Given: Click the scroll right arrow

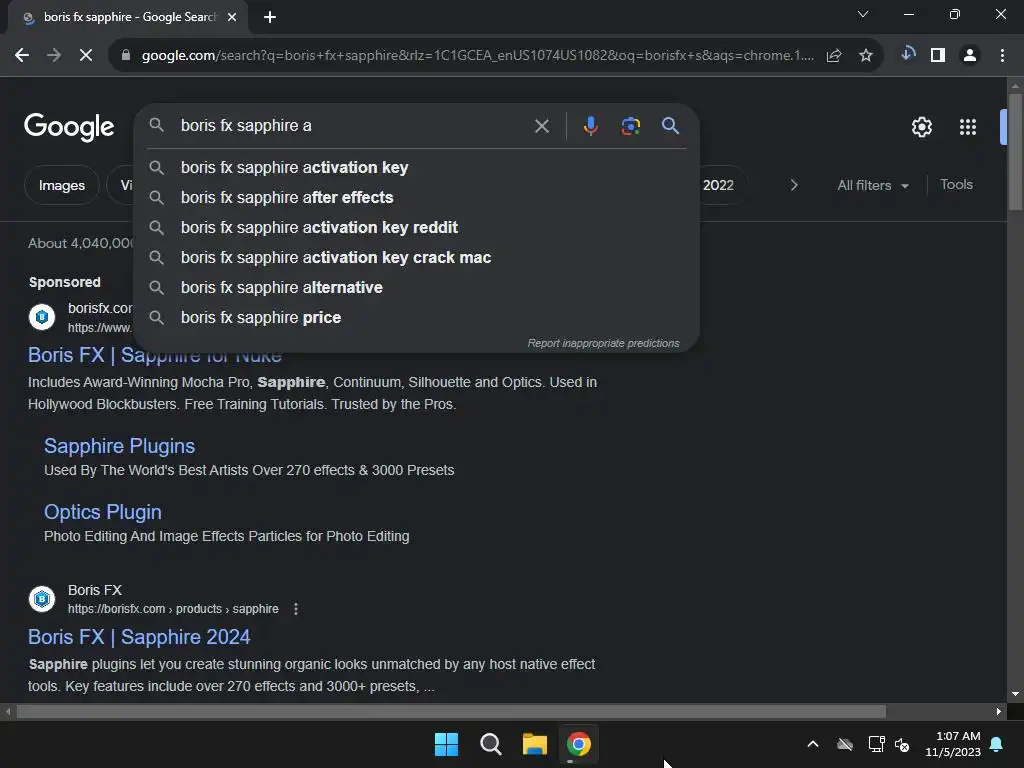Looking at the screenshot, I should coord(999,711).
